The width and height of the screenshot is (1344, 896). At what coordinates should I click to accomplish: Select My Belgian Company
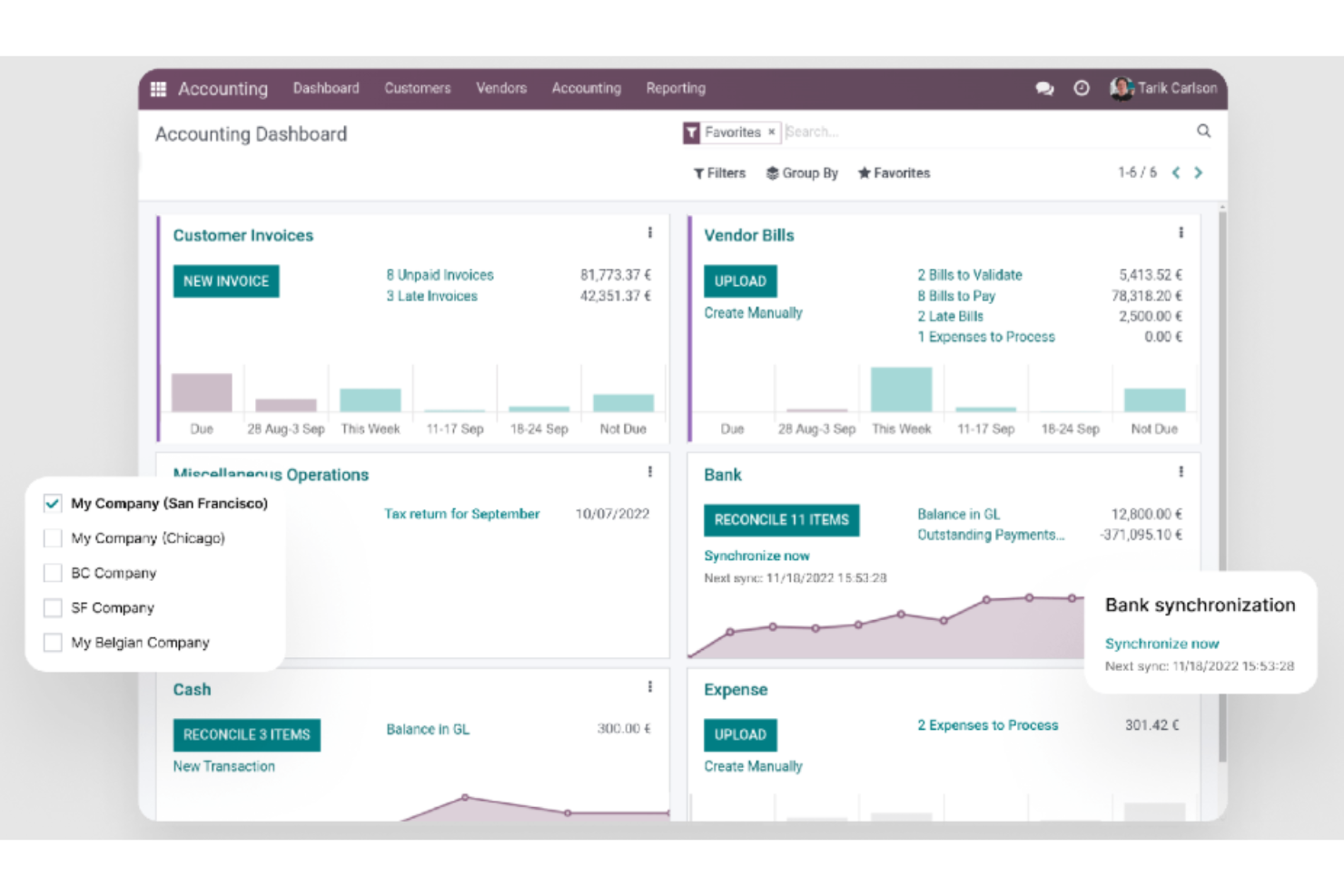52,642
